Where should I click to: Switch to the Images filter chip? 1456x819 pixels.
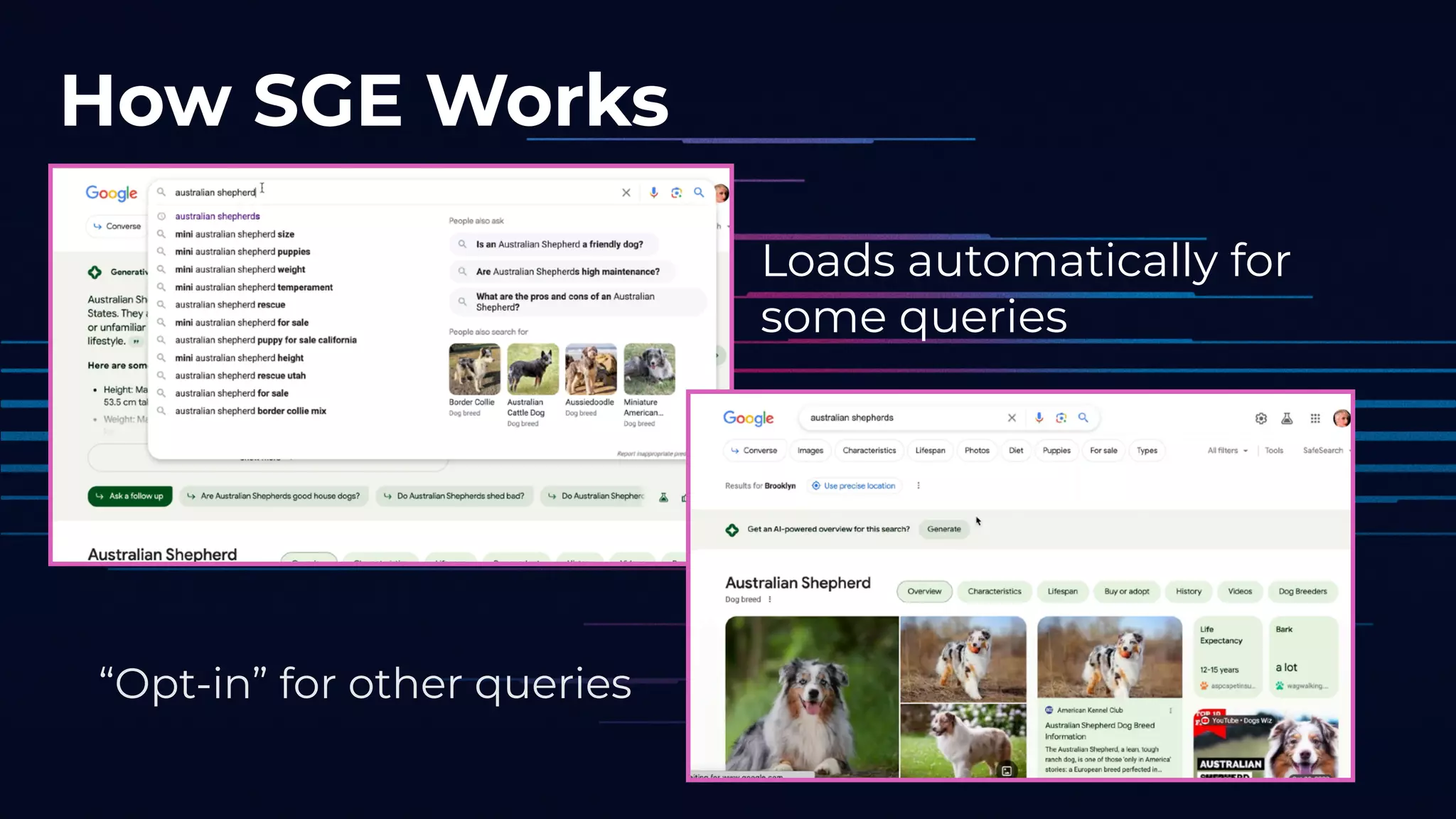click(x=810, y=451)
